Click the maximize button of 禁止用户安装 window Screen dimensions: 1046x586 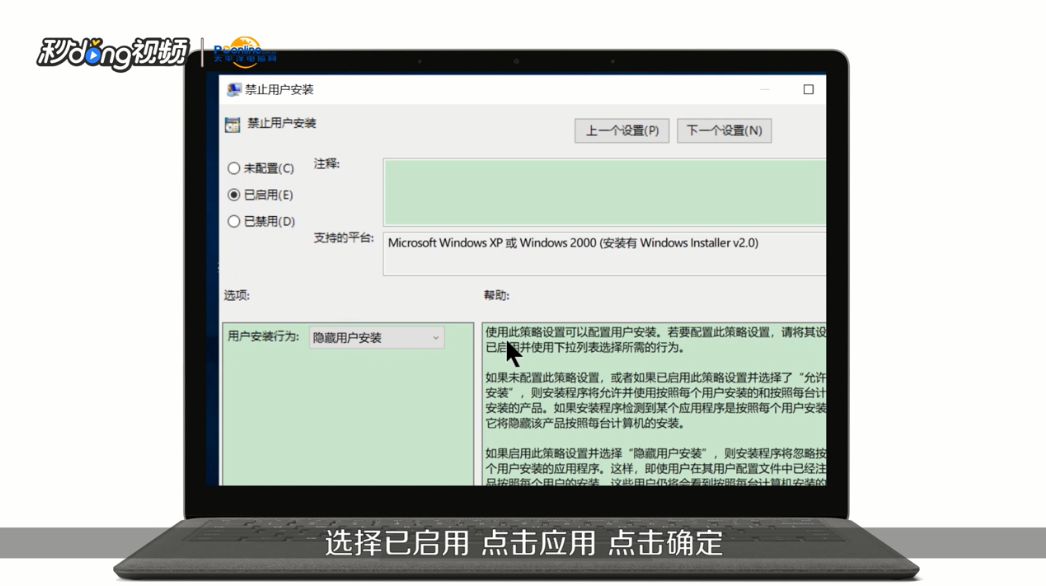pyautogui.click(x=809, y=89)
